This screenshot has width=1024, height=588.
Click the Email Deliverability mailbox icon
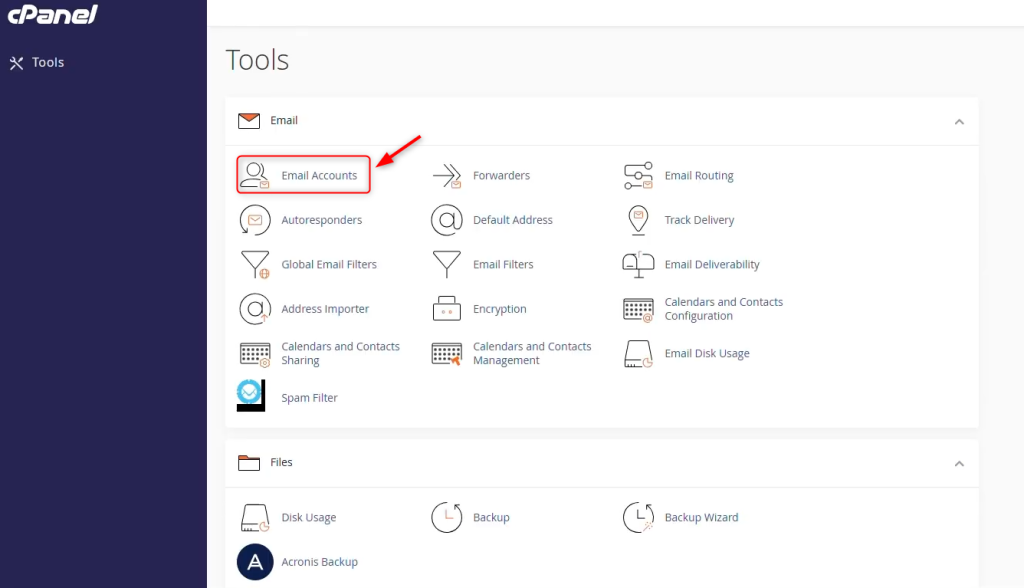(638, 265)
